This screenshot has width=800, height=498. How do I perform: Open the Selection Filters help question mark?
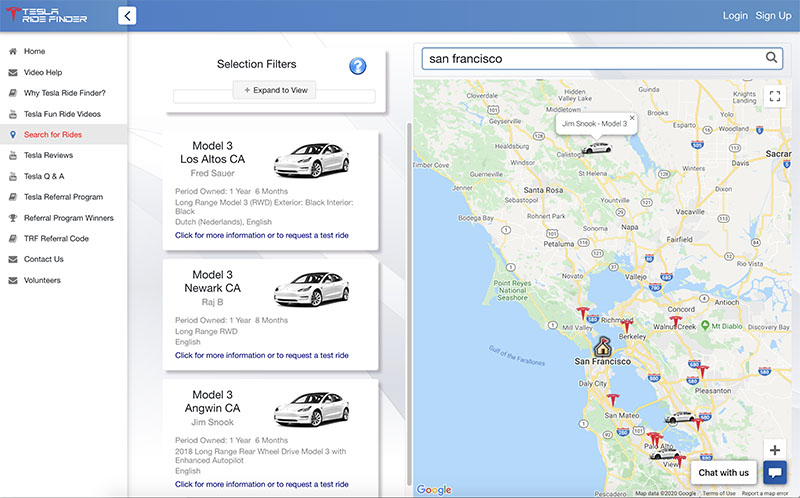coord(358,66)
